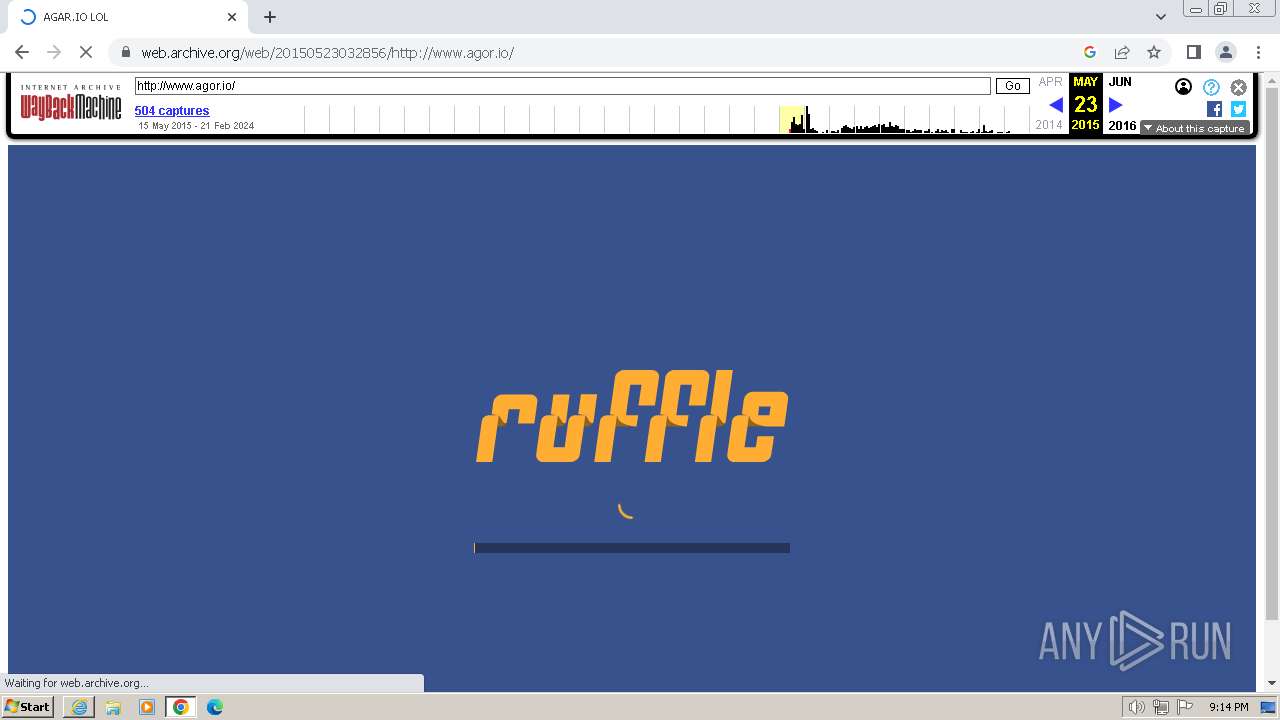Launch Microsoft Edge from taskbar
The image size is (1280, 720).
pyautogui.click(x=215, y=707)
